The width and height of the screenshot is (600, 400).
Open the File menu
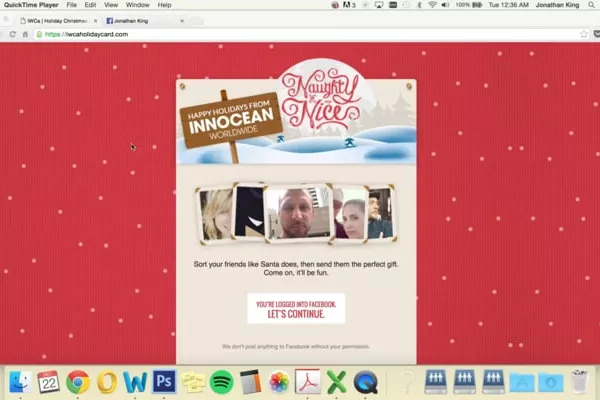(x=72, y=5)
